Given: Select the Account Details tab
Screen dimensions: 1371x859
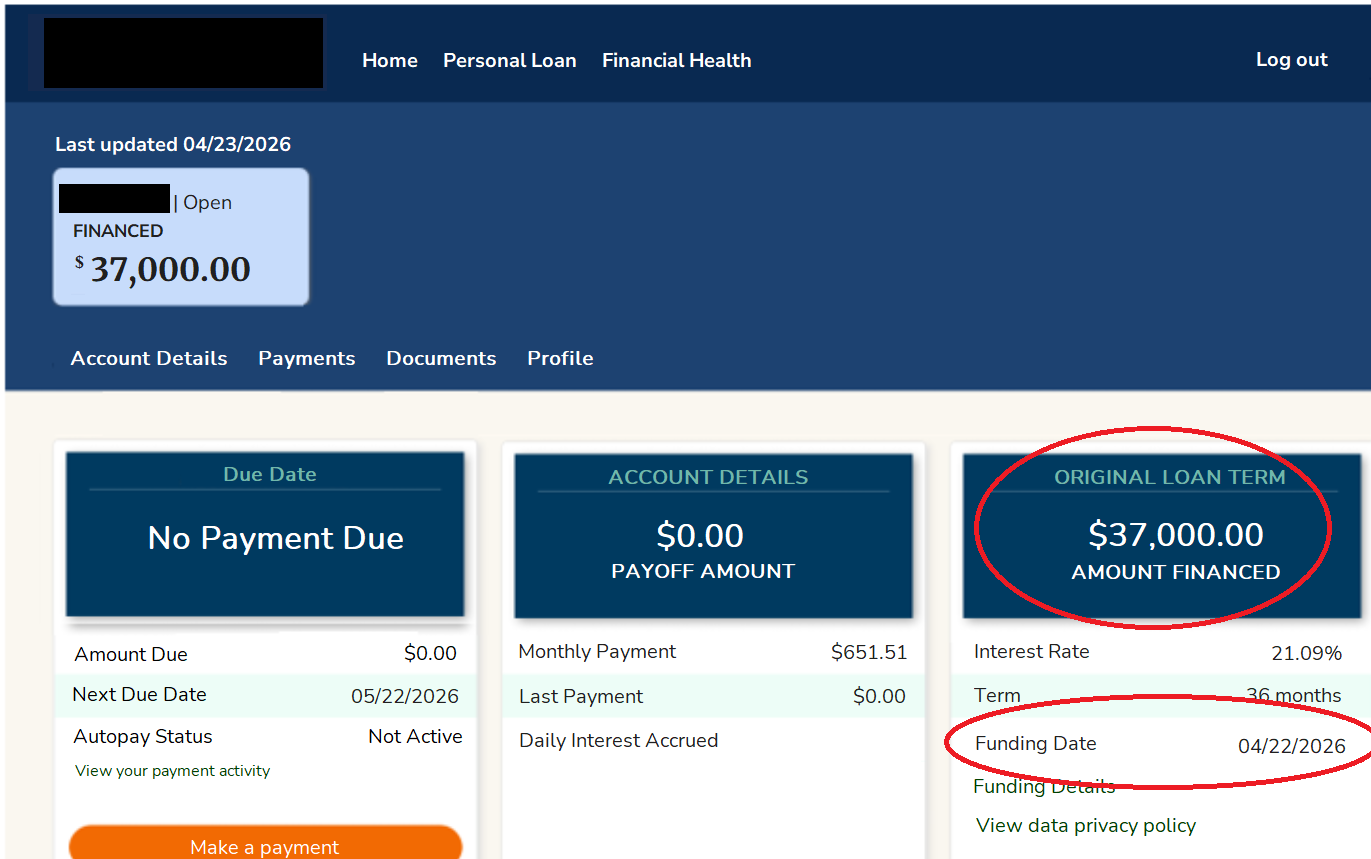Looking at the screenshot, I should [x=149, y=358].
